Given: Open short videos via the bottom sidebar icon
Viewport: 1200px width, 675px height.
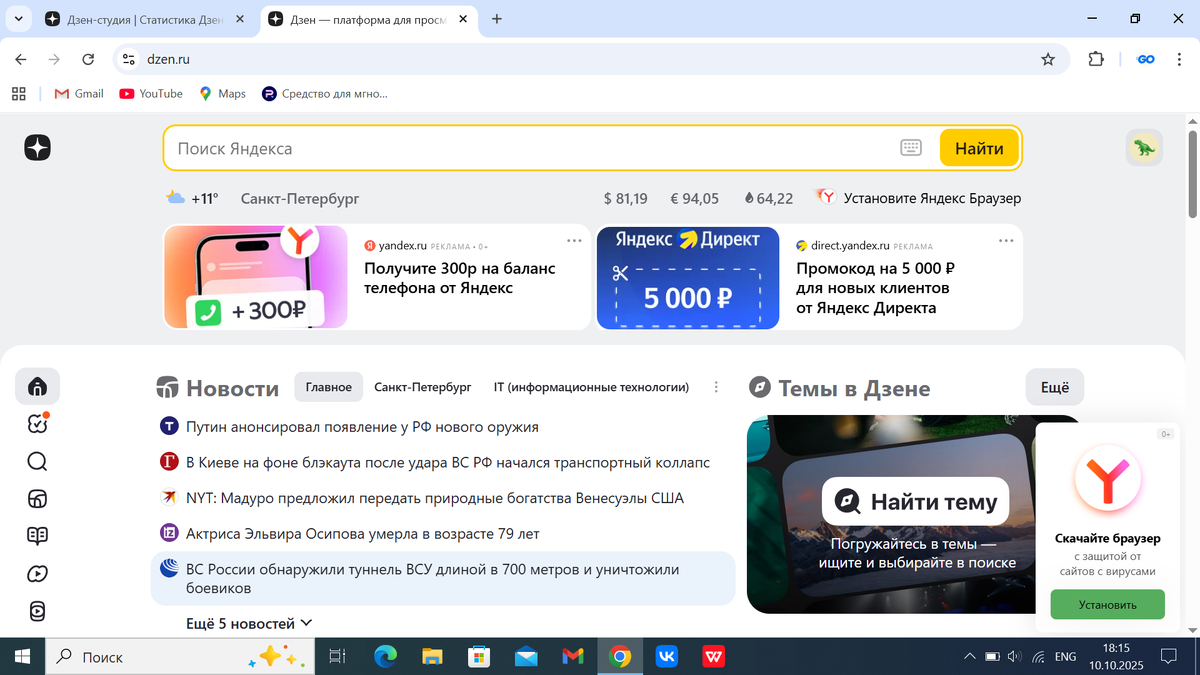Looking at the screenshot, I should point(37,611).
